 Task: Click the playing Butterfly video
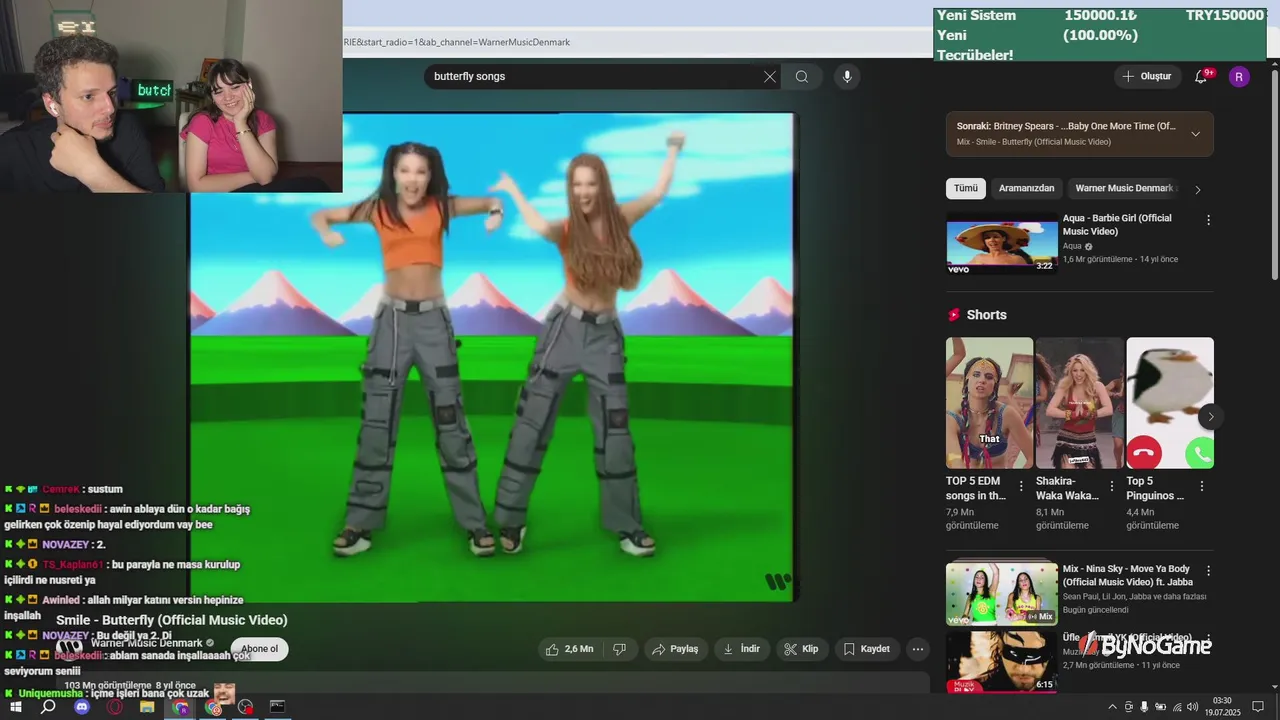(493, 357)
